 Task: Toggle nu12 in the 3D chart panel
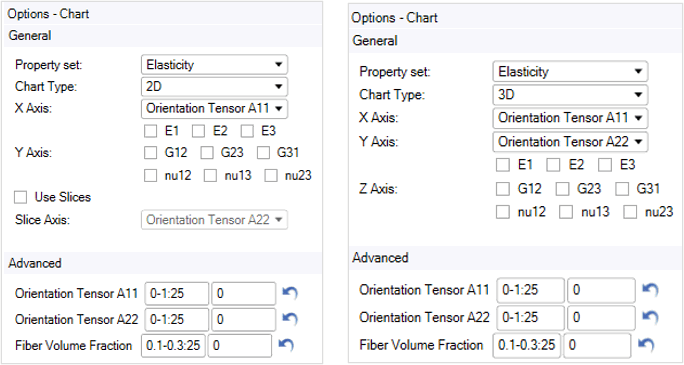(x=503, y=212)
